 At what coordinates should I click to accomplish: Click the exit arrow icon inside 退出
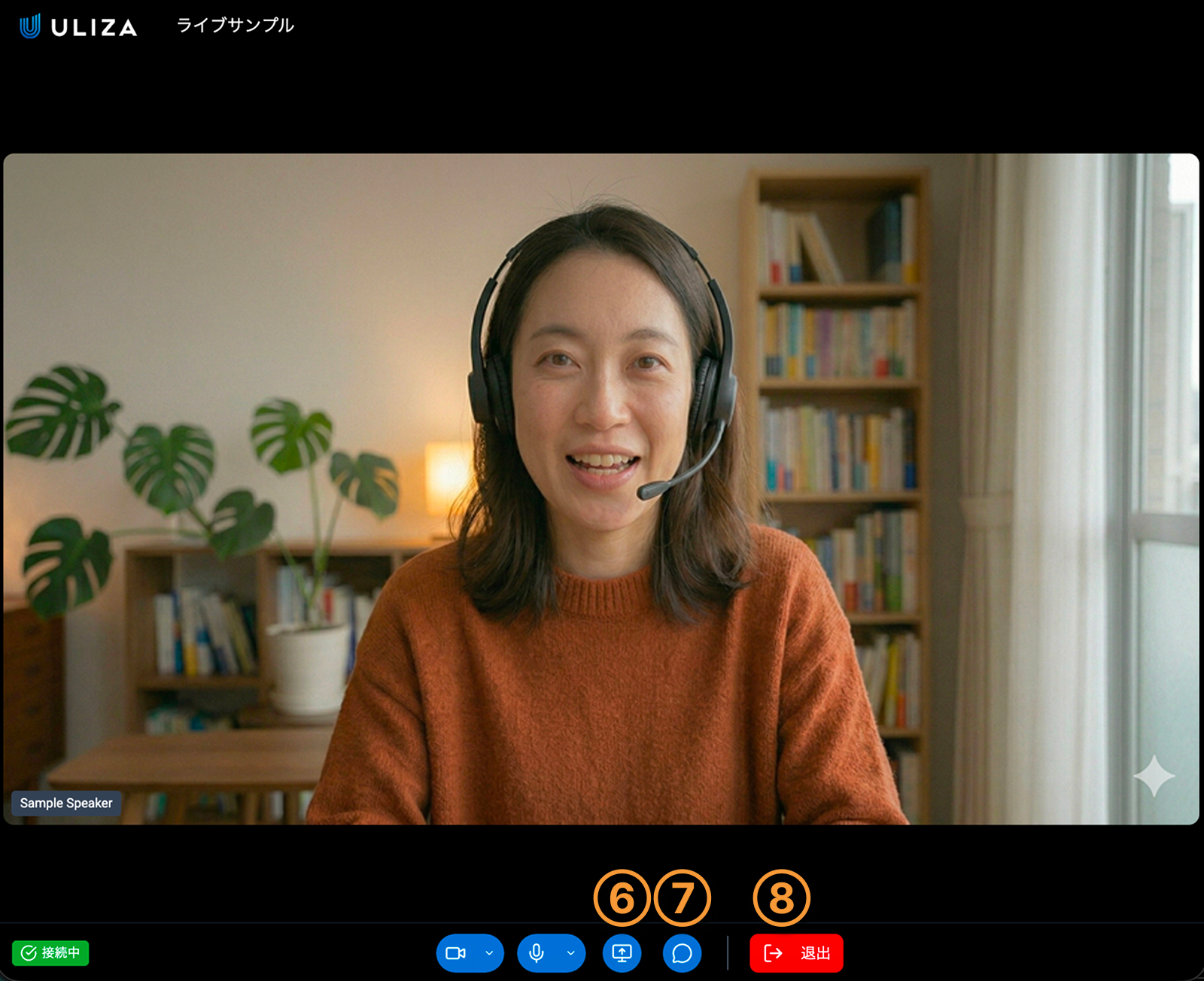coord(773,953)
